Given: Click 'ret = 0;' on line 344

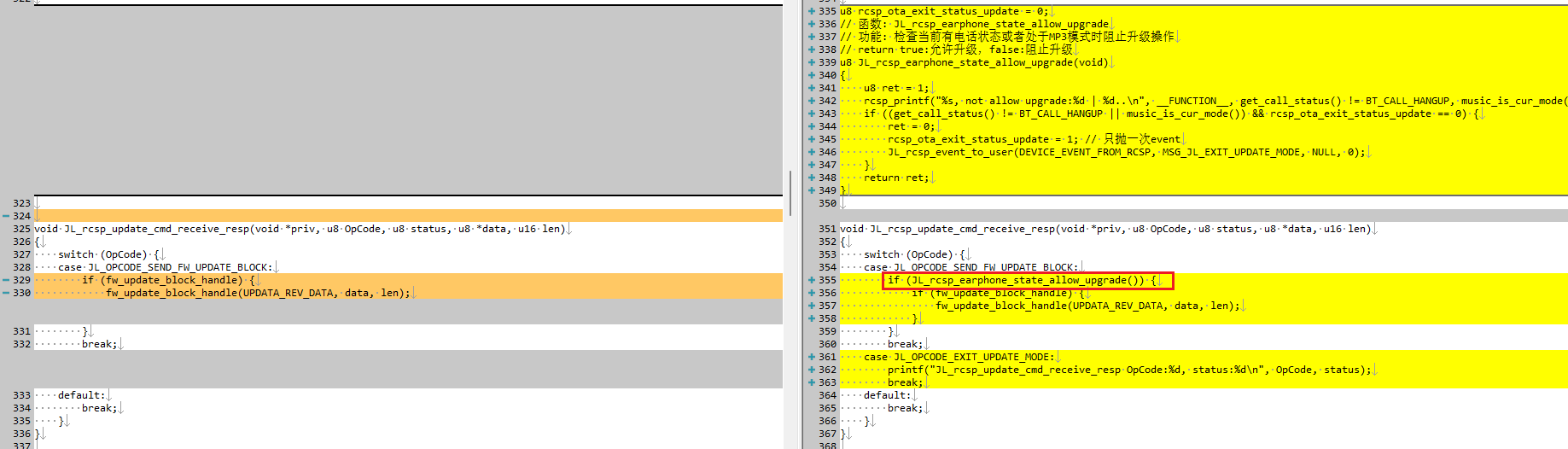Looking at the screenshot, I should tap(911, 126).
